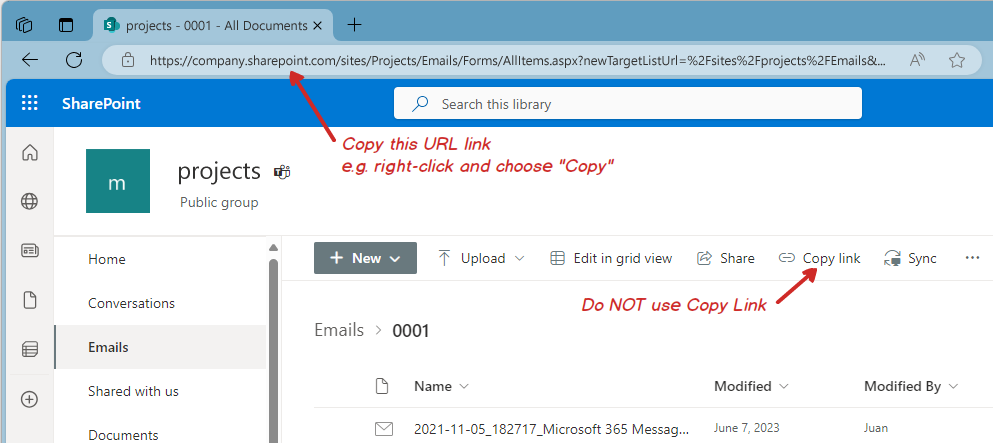Click the Home icon in left rail
The image size is (993, 443).
point(30,153)
